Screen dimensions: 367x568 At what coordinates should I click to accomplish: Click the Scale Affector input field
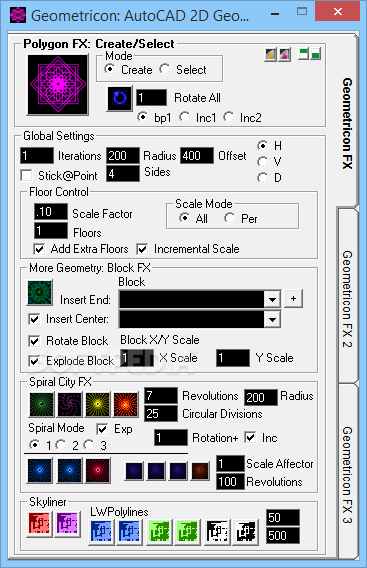click(x=230, y=464)
